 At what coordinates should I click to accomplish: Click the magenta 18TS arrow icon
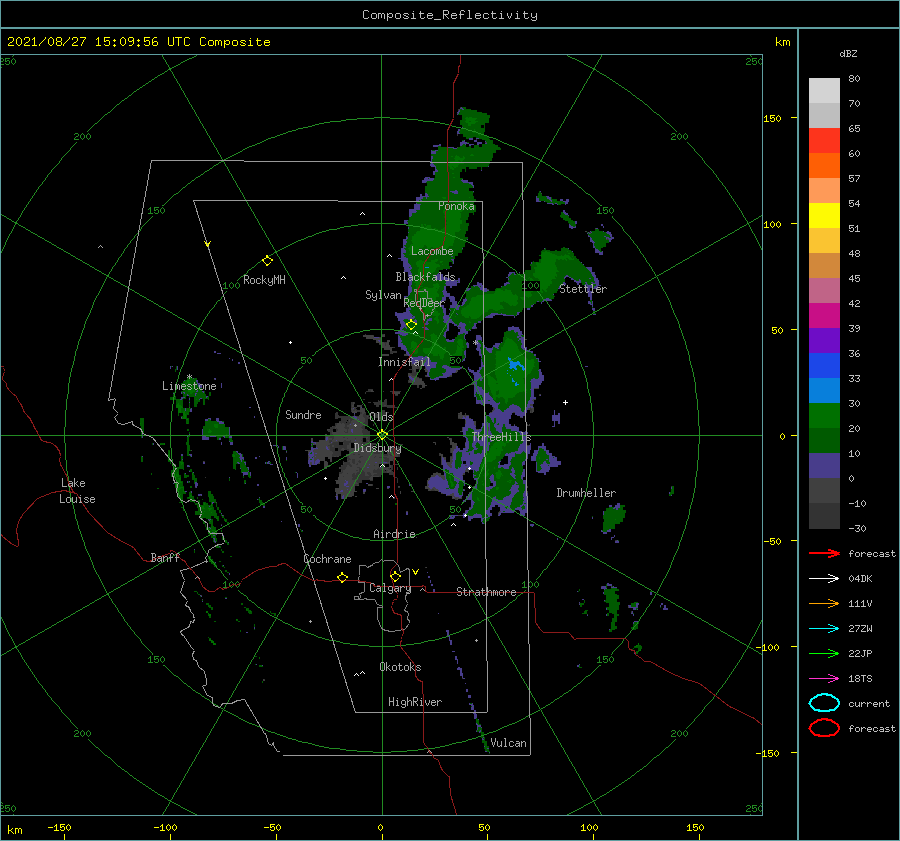pyautogui.click(x=824, y=679)
